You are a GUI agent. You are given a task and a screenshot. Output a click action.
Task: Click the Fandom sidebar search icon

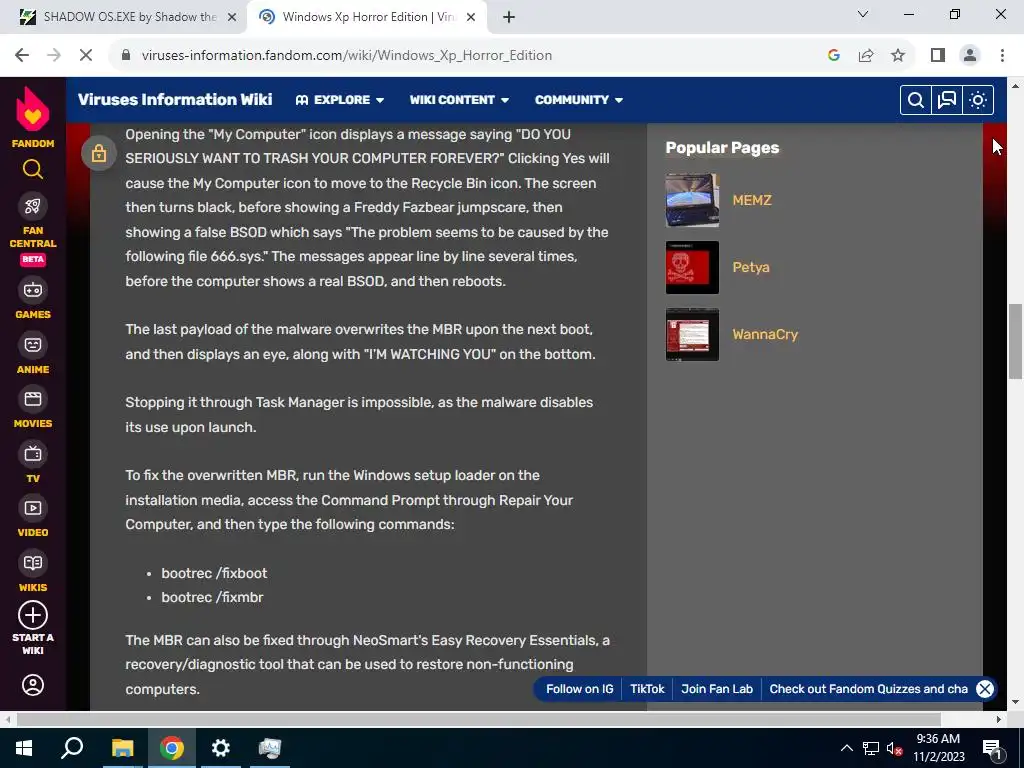click(33, 169)
